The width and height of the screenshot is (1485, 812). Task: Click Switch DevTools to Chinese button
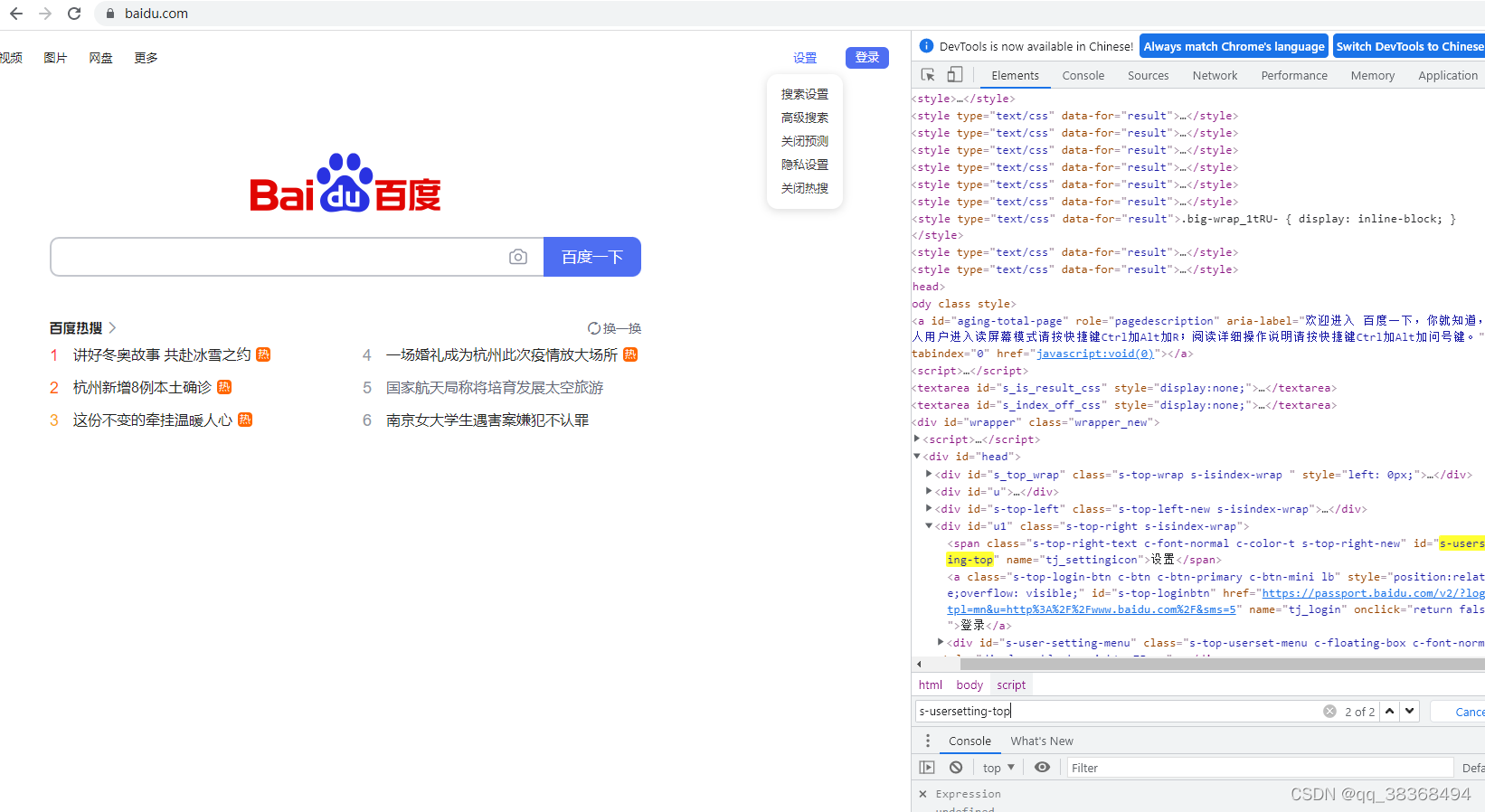[x=1409, y=46]
